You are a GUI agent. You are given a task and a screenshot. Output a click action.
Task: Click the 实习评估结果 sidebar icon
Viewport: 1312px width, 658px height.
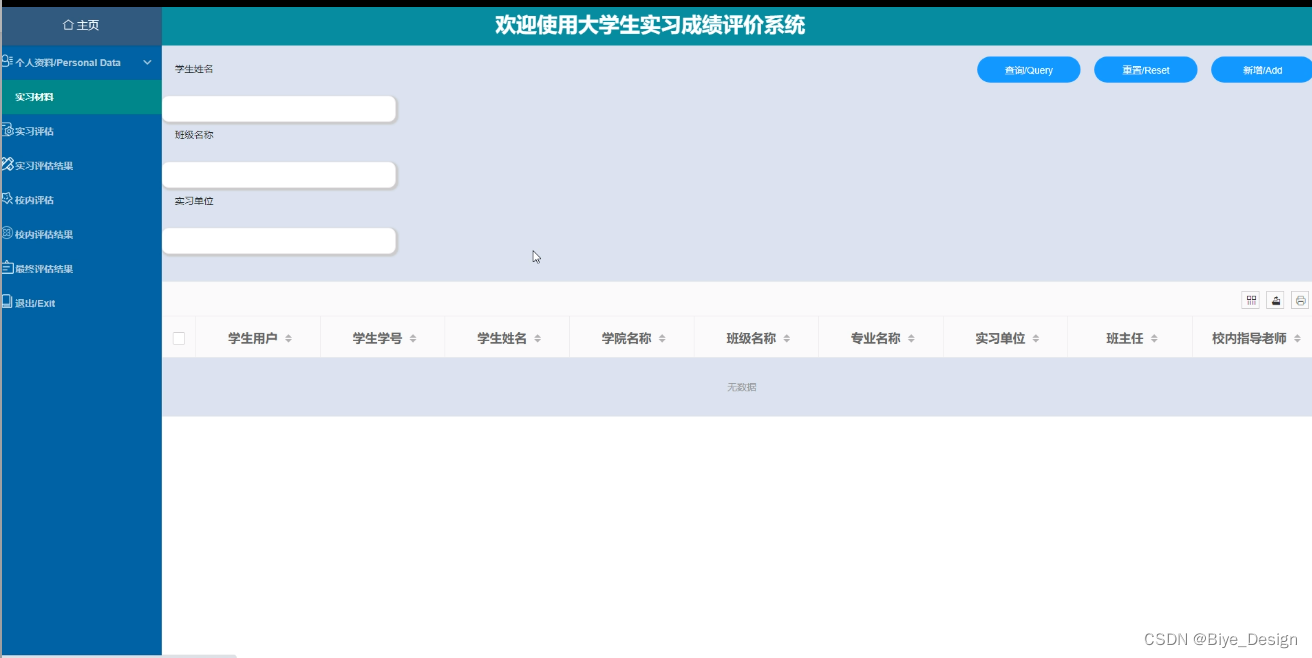pyautogui.click(x=7, y=165)
